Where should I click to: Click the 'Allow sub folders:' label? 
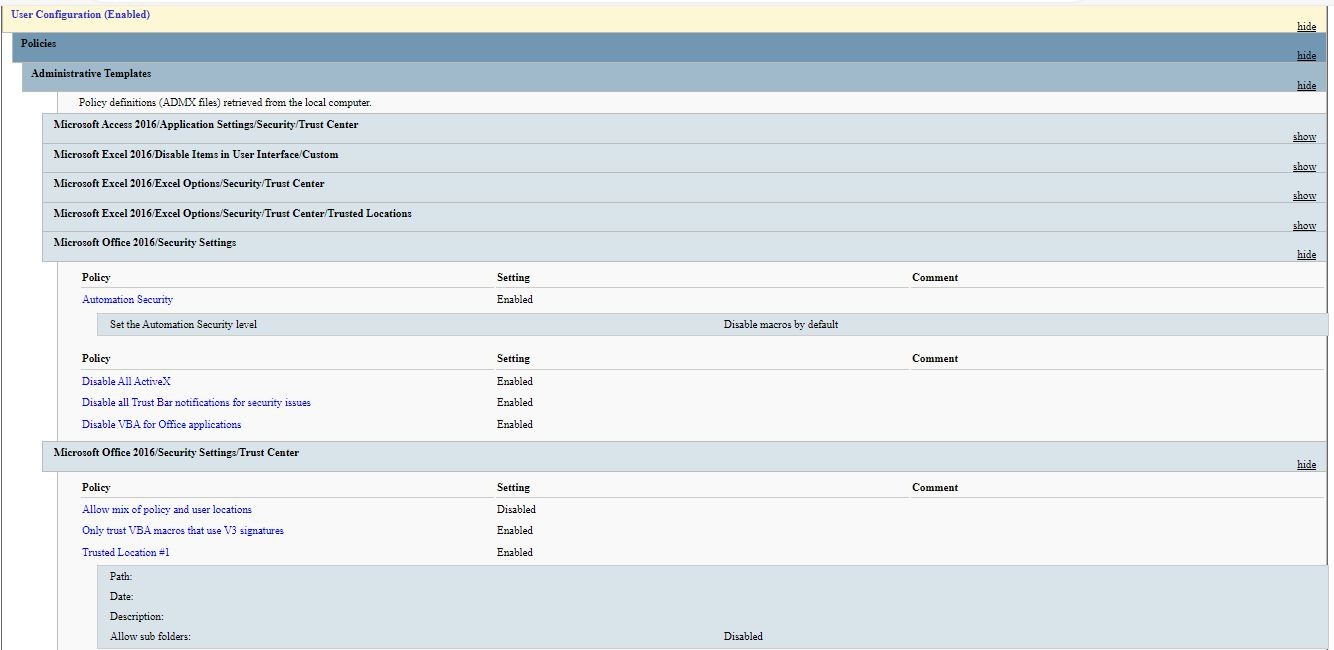150,637
